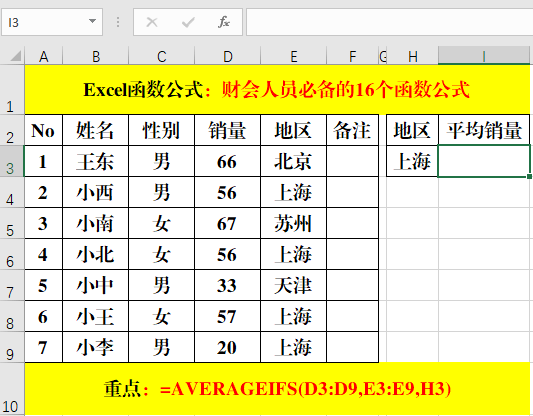Click the sales cell 33
Viewport: 533px width, 416px height.
[x=227, y=285]
